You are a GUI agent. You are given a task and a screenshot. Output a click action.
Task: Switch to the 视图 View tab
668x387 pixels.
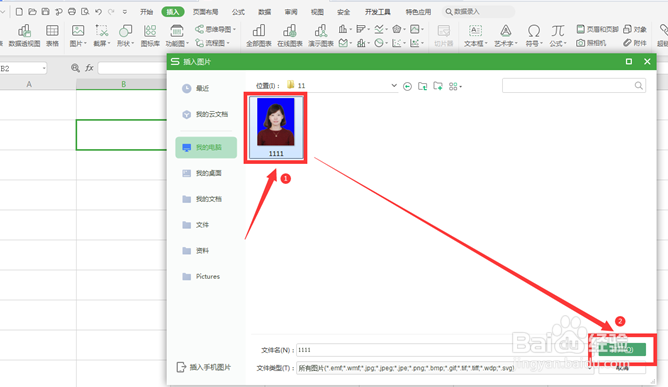coord(317,12)
